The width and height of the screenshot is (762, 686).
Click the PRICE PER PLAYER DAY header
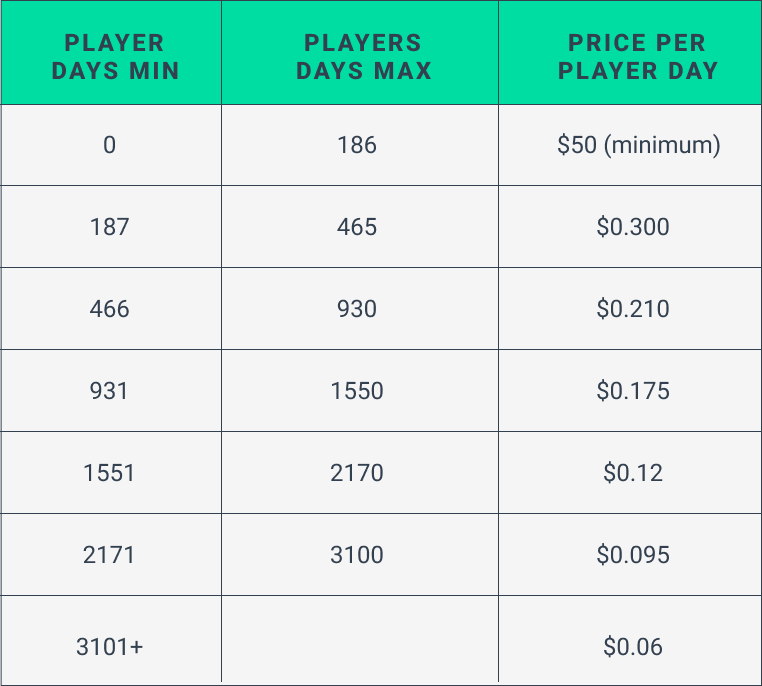coord(630,52)
